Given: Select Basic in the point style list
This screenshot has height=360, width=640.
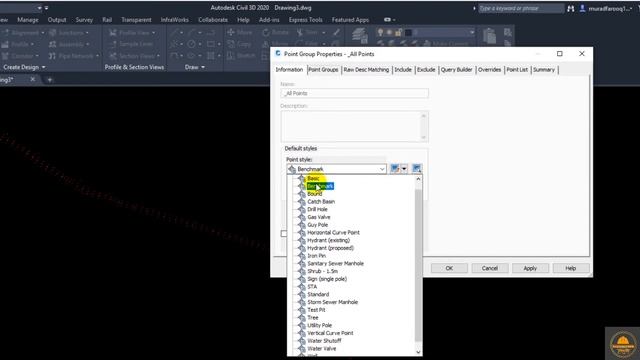Looking at the screenshot, I should coord(313,178).
